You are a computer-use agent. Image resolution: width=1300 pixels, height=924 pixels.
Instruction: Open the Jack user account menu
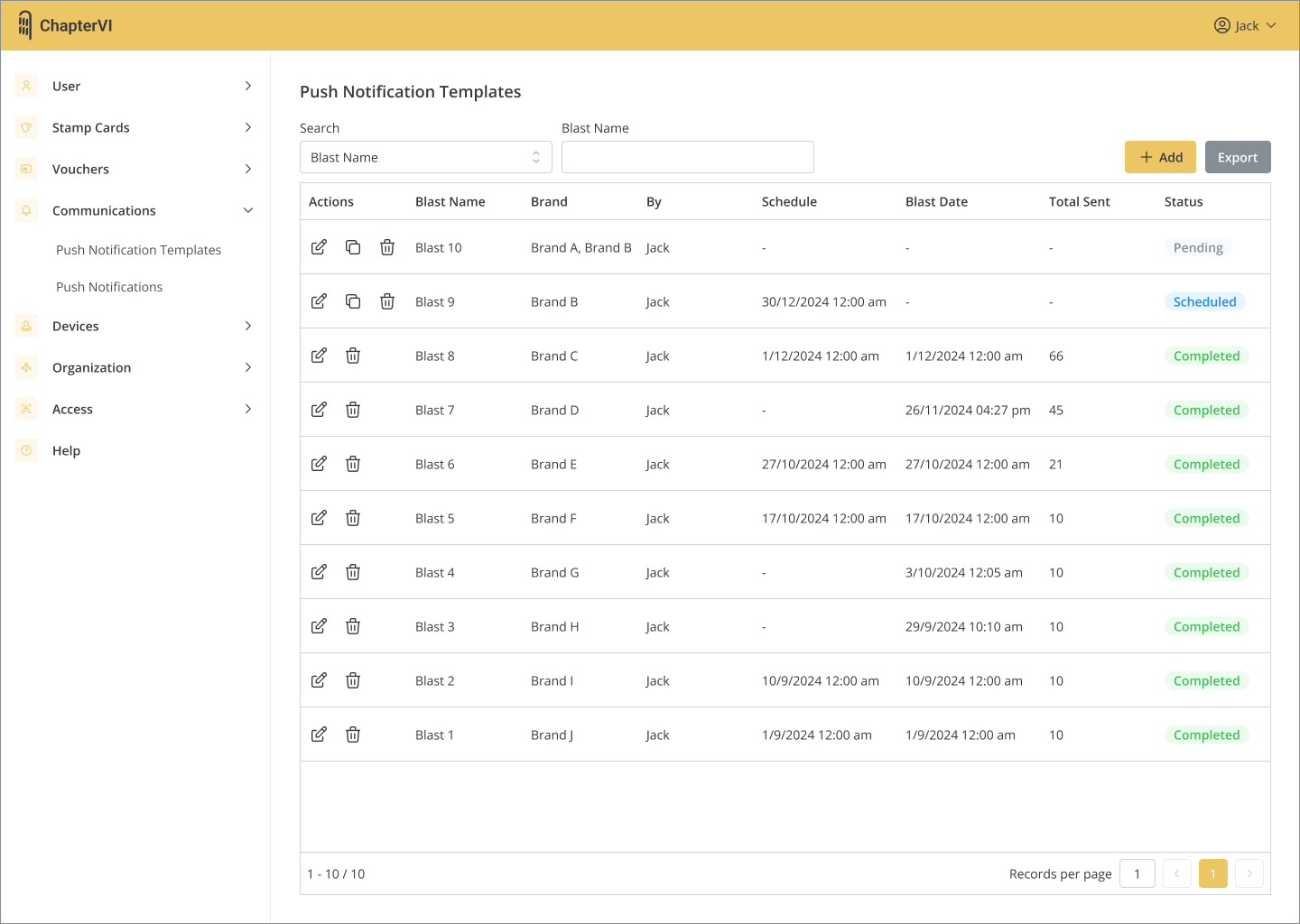coord(1245,25)
